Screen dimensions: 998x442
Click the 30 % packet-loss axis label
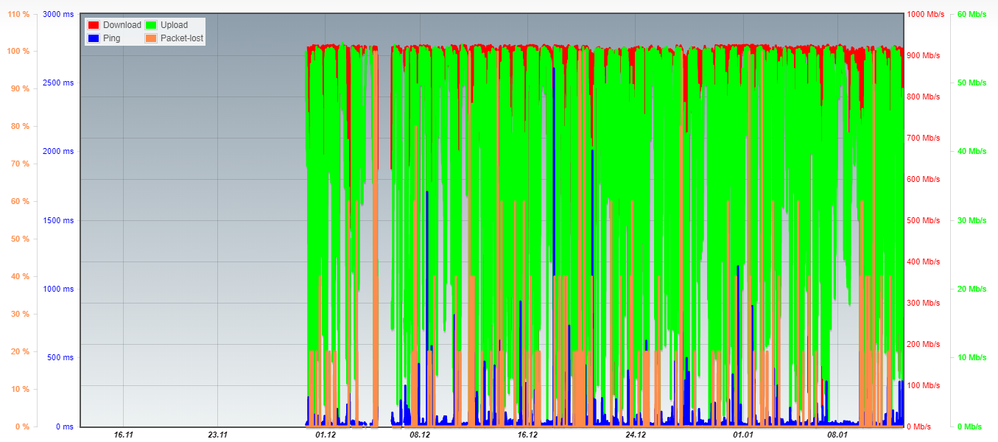[x=21, y=315]
